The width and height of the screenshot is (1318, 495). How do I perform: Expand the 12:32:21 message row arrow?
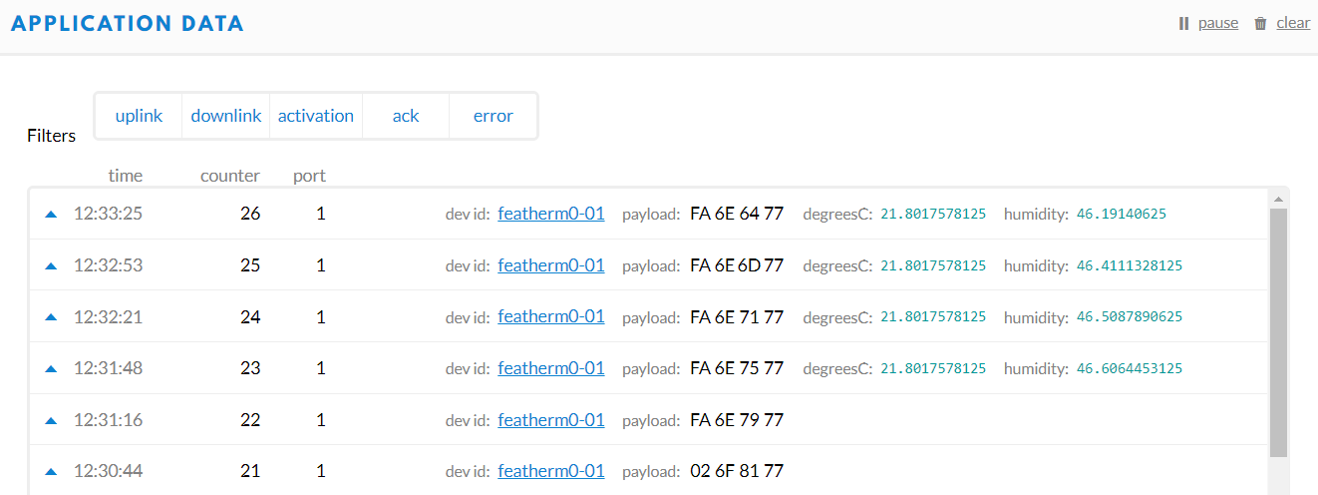(51, 317)
